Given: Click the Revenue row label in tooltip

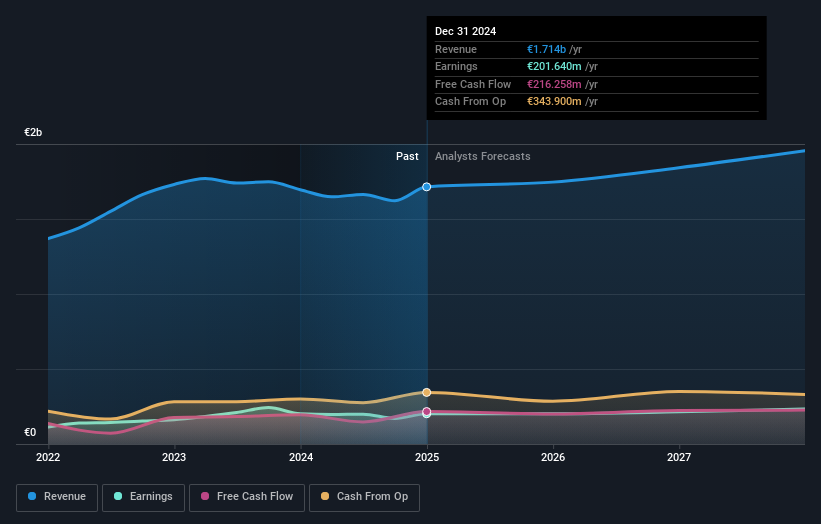Looking at the screenshot, I should point(456,49).
